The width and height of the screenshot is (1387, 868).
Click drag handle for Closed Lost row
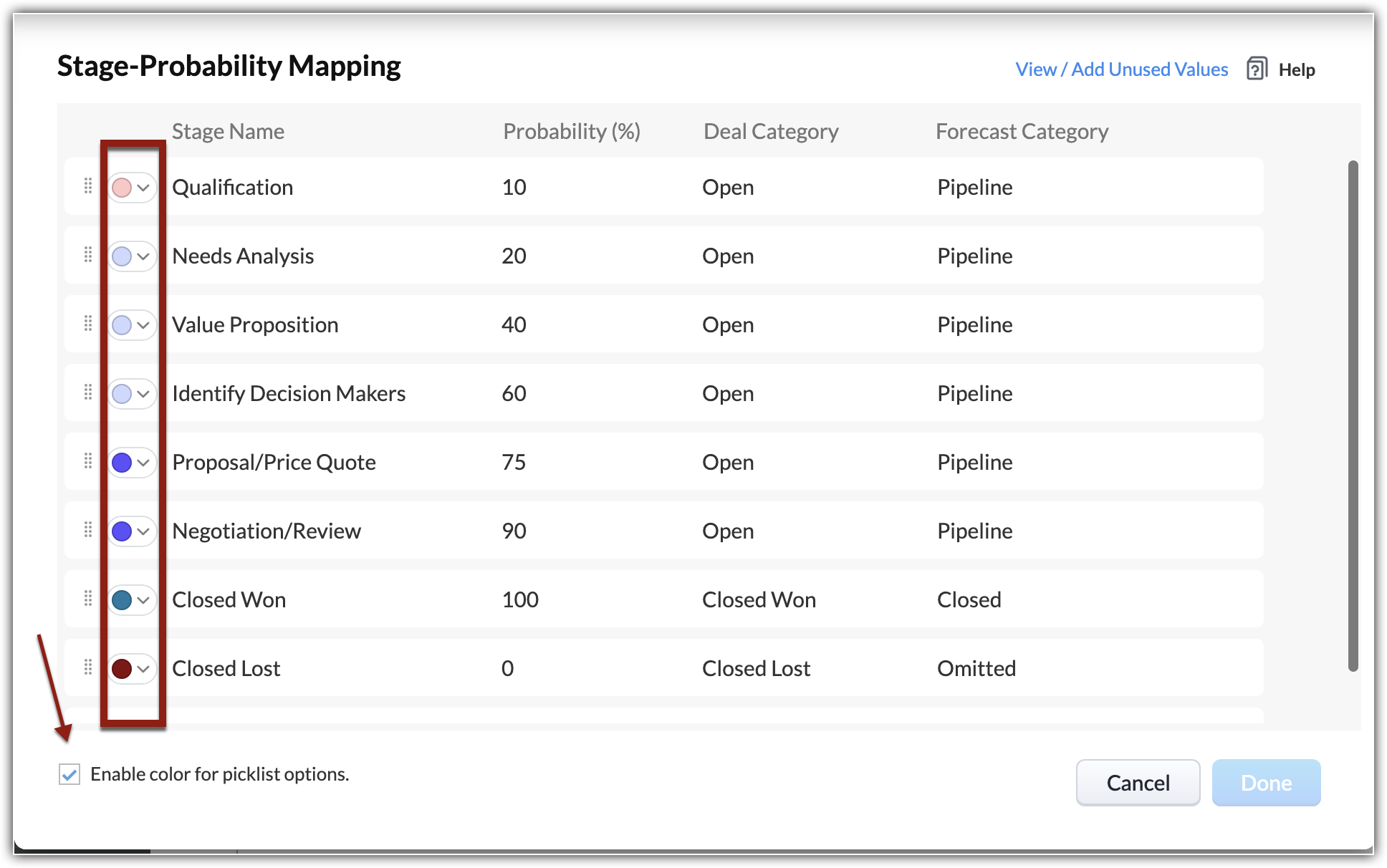coord(88,667)
